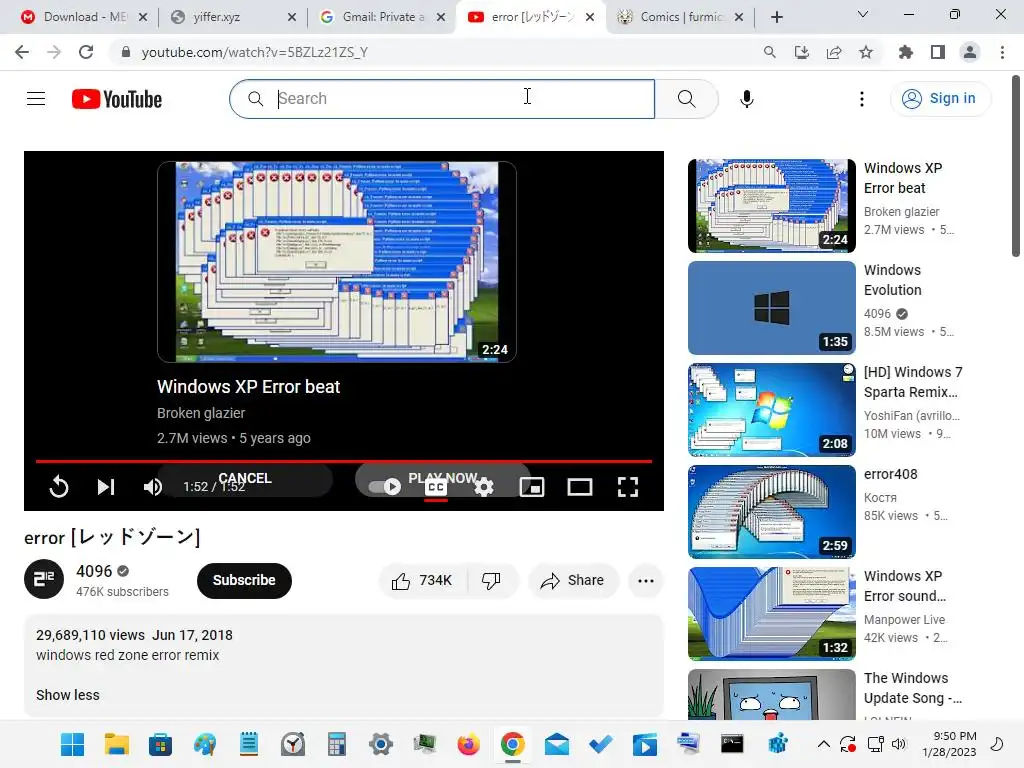The height and width of the screenshot is (768, 1024).
Task: Like the video (734K)
Action: (x=422, y=581)
